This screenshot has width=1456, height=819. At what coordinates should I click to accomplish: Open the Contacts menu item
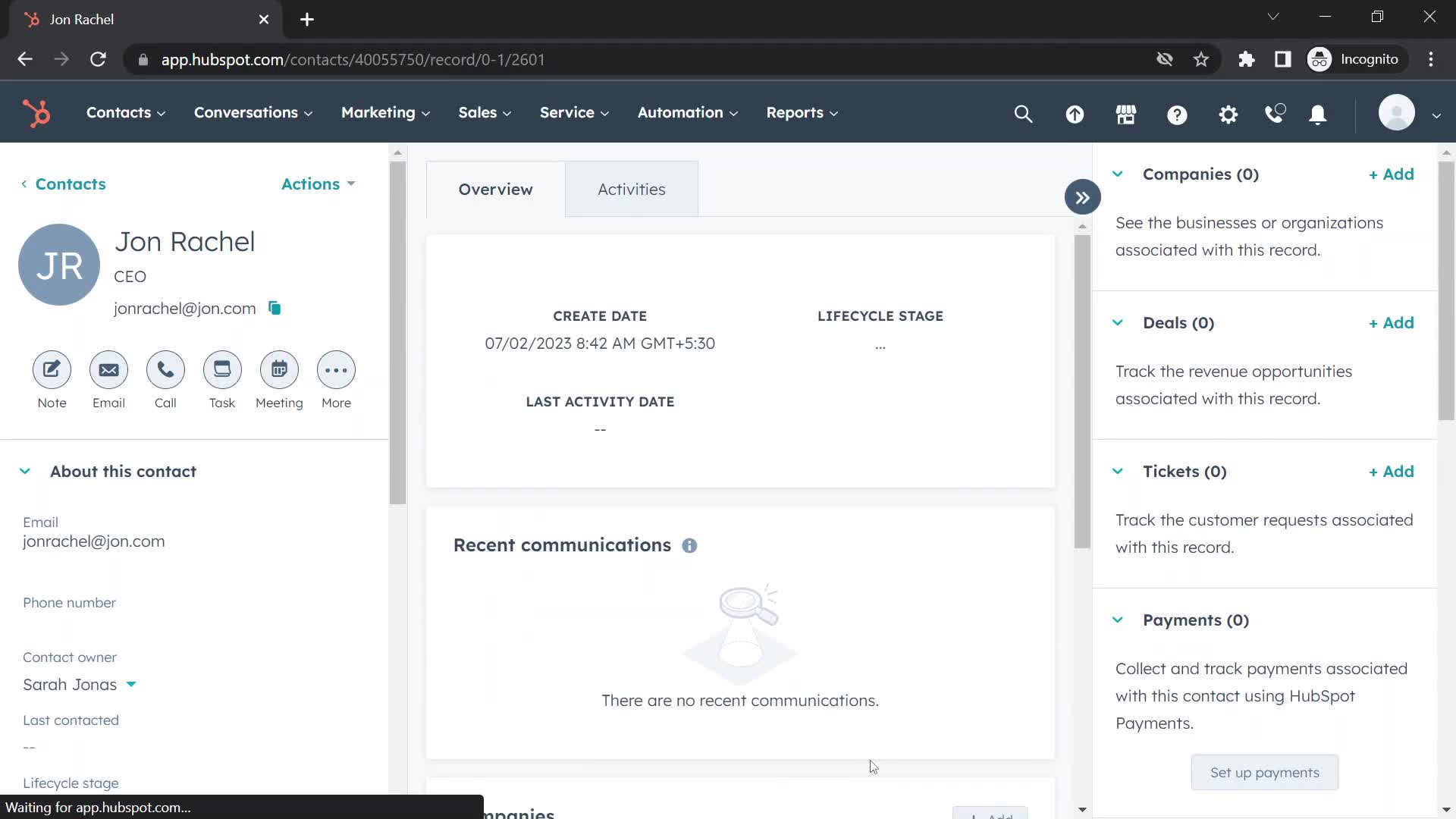pos(119,112)
